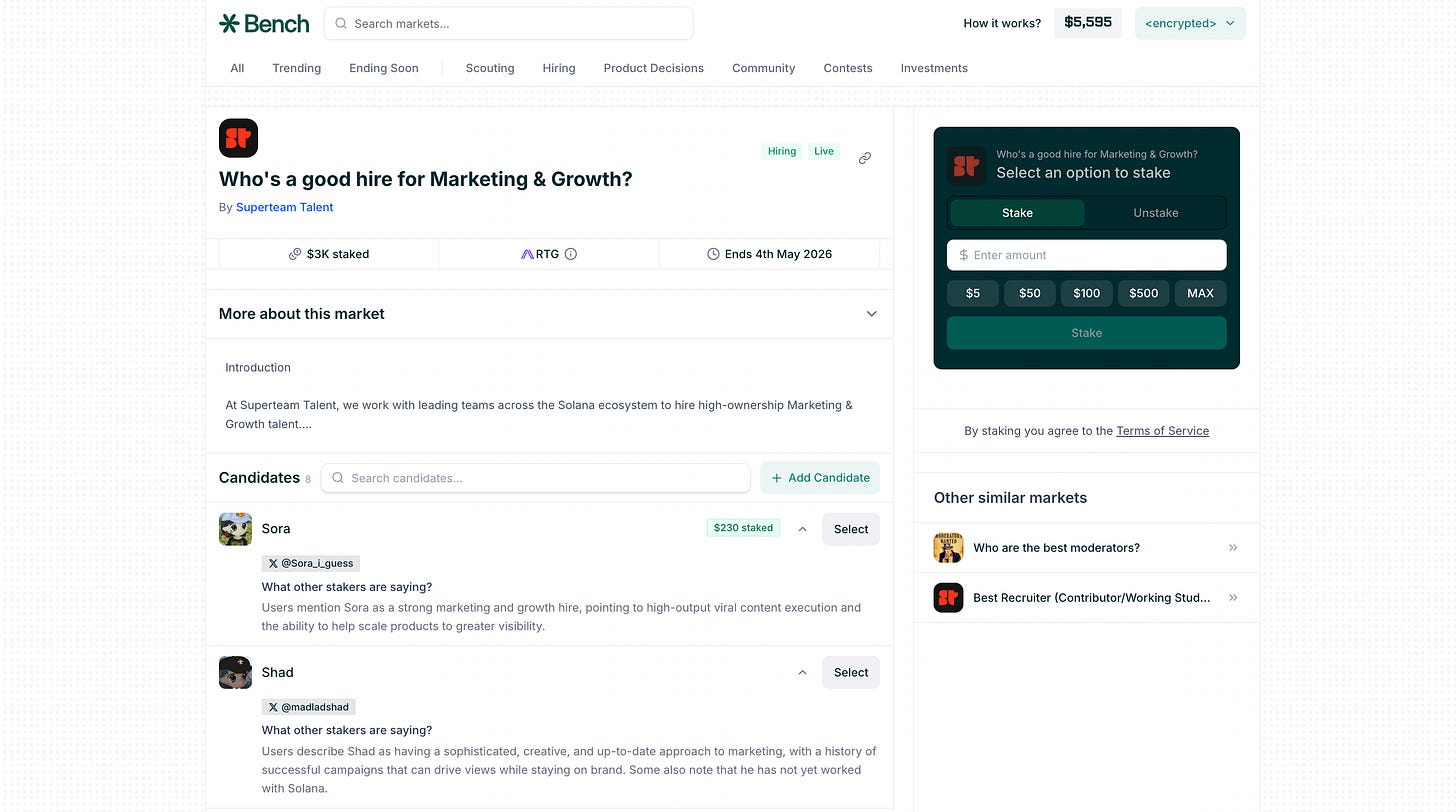Collapse Sora's candidate details
This screenshot has width=1456, height=812.
[802, 529]
